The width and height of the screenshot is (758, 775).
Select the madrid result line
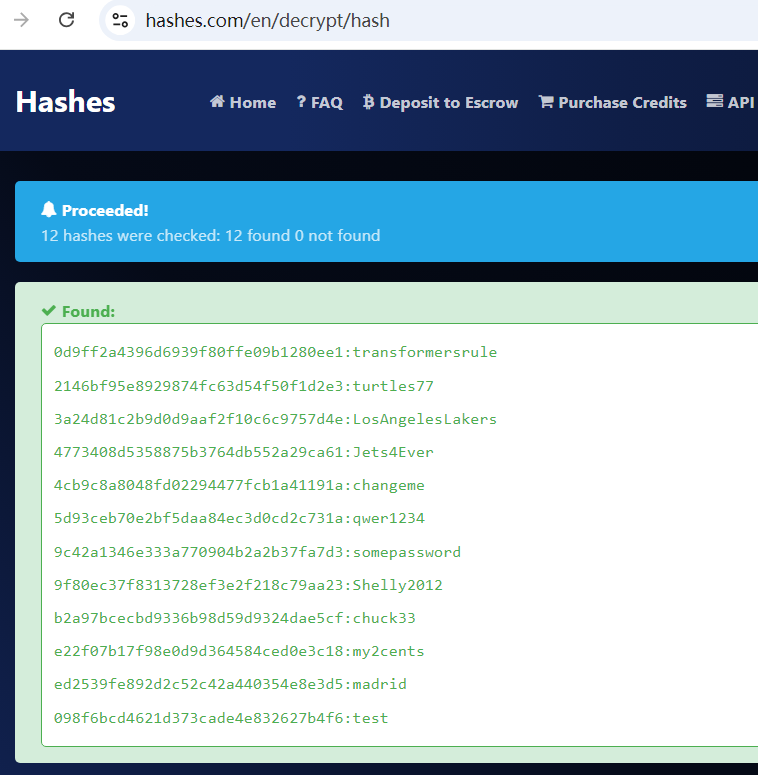tap(230, 684)
